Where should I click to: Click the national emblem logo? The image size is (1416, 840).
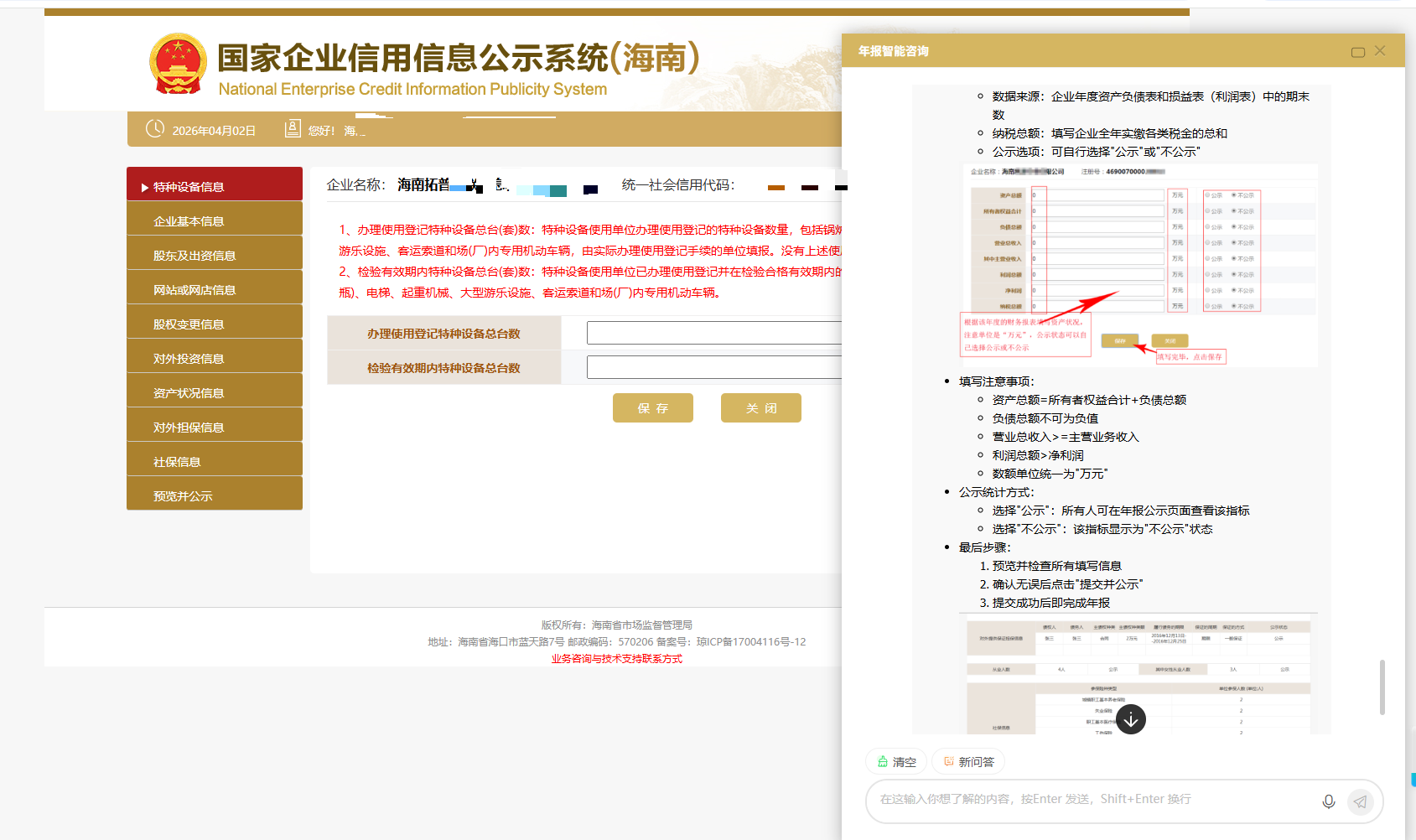click(x=178, y=64)
